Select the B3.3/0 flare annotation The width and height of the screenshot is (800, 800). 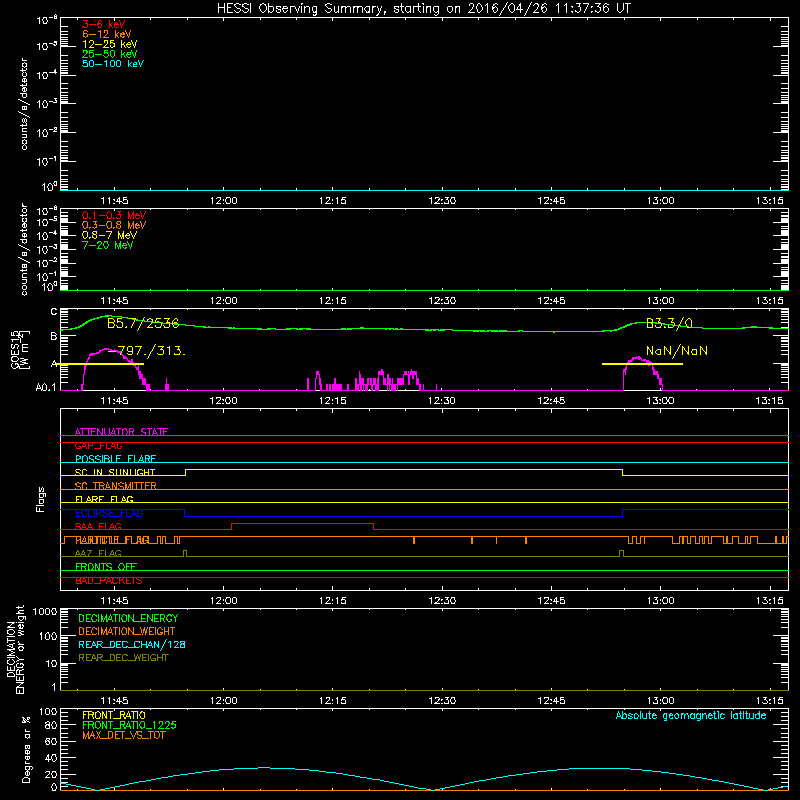coord(669,323)
